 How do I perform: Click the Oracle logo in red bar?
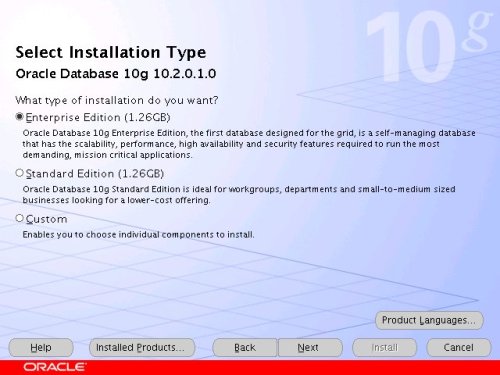click(54, 367)
